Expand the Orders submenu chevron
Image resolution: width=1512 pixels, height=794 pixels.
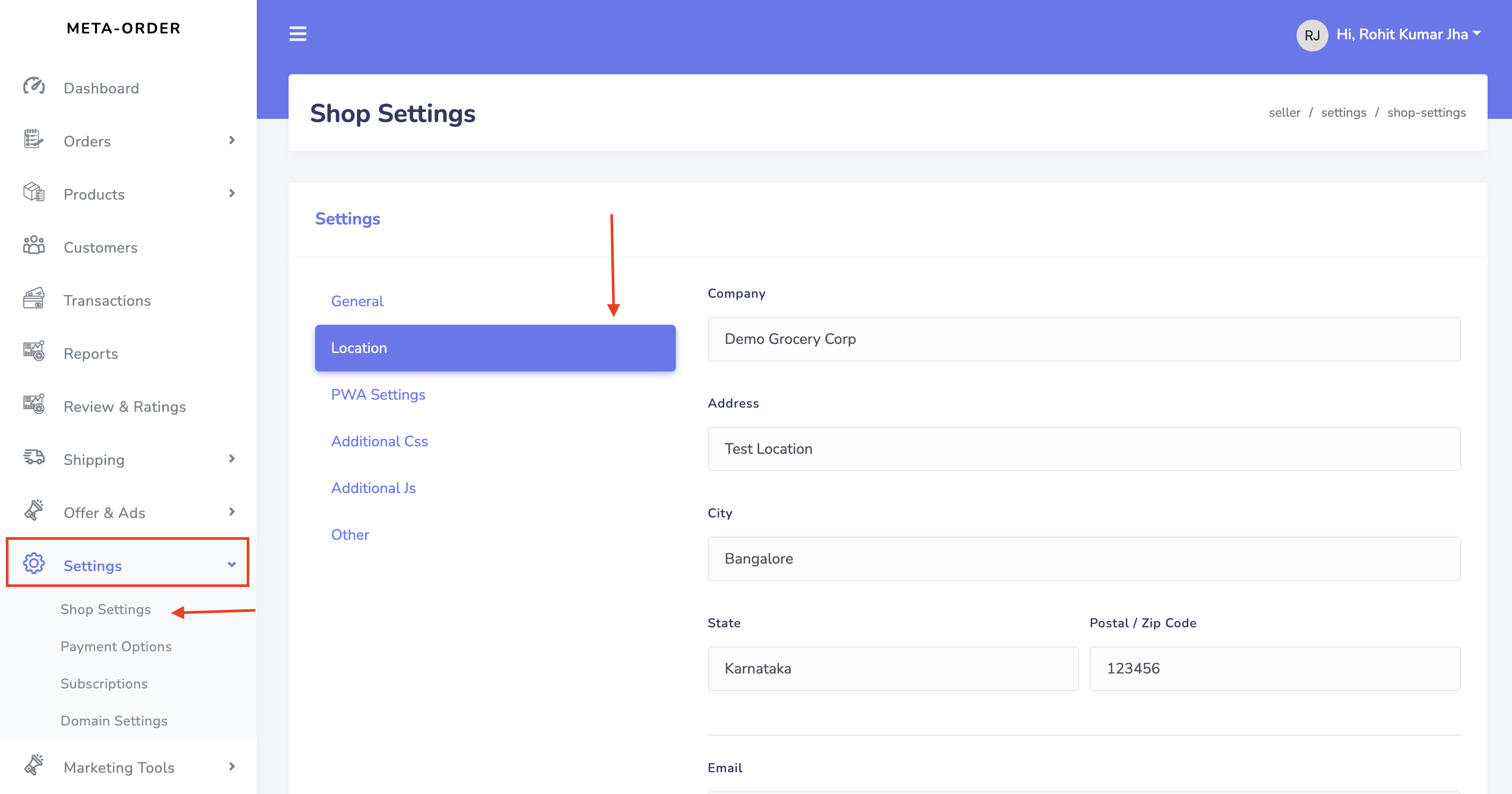(232, 140)
